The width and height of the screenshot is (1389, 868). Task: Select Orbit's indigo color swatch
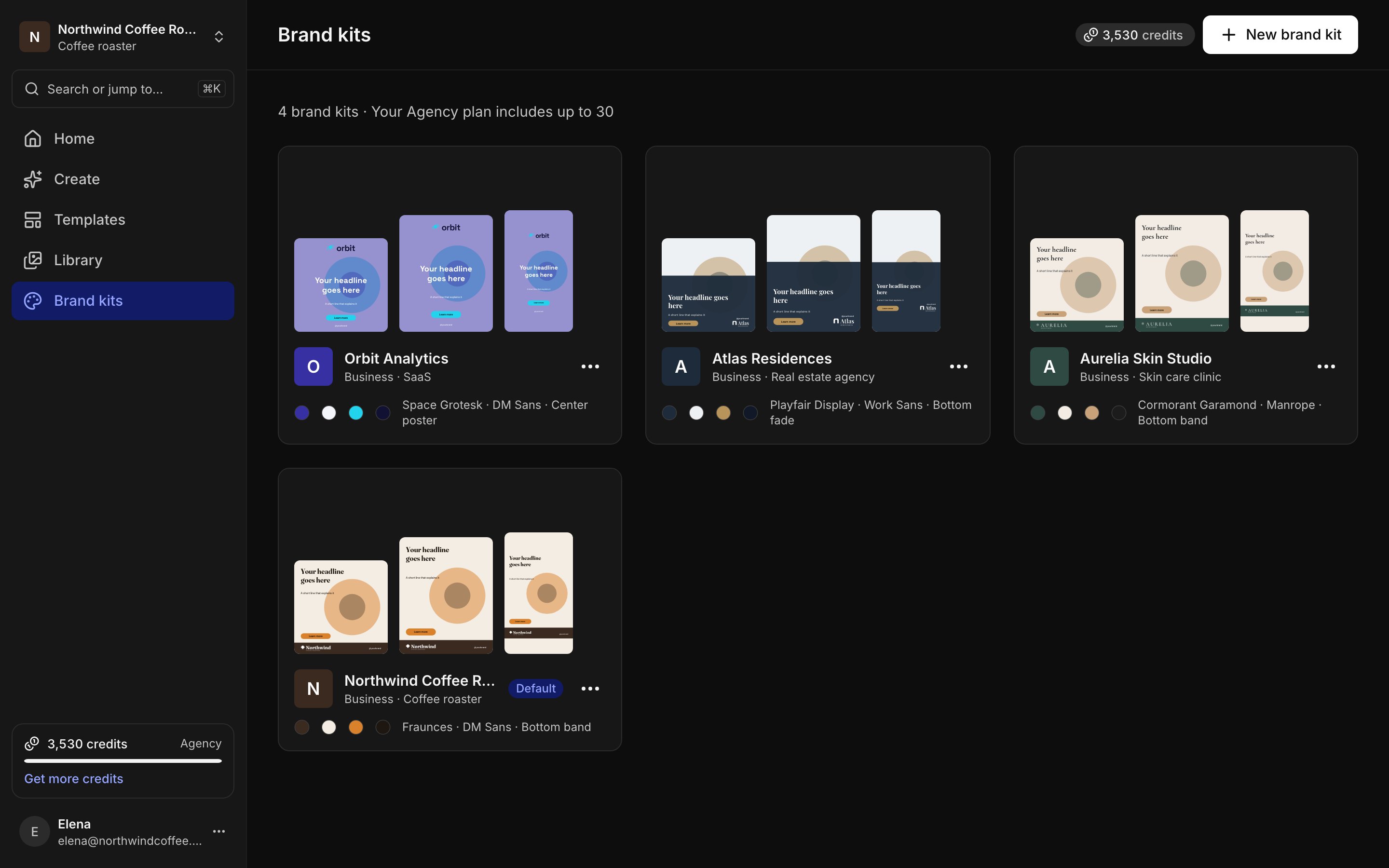coord(302,413)
